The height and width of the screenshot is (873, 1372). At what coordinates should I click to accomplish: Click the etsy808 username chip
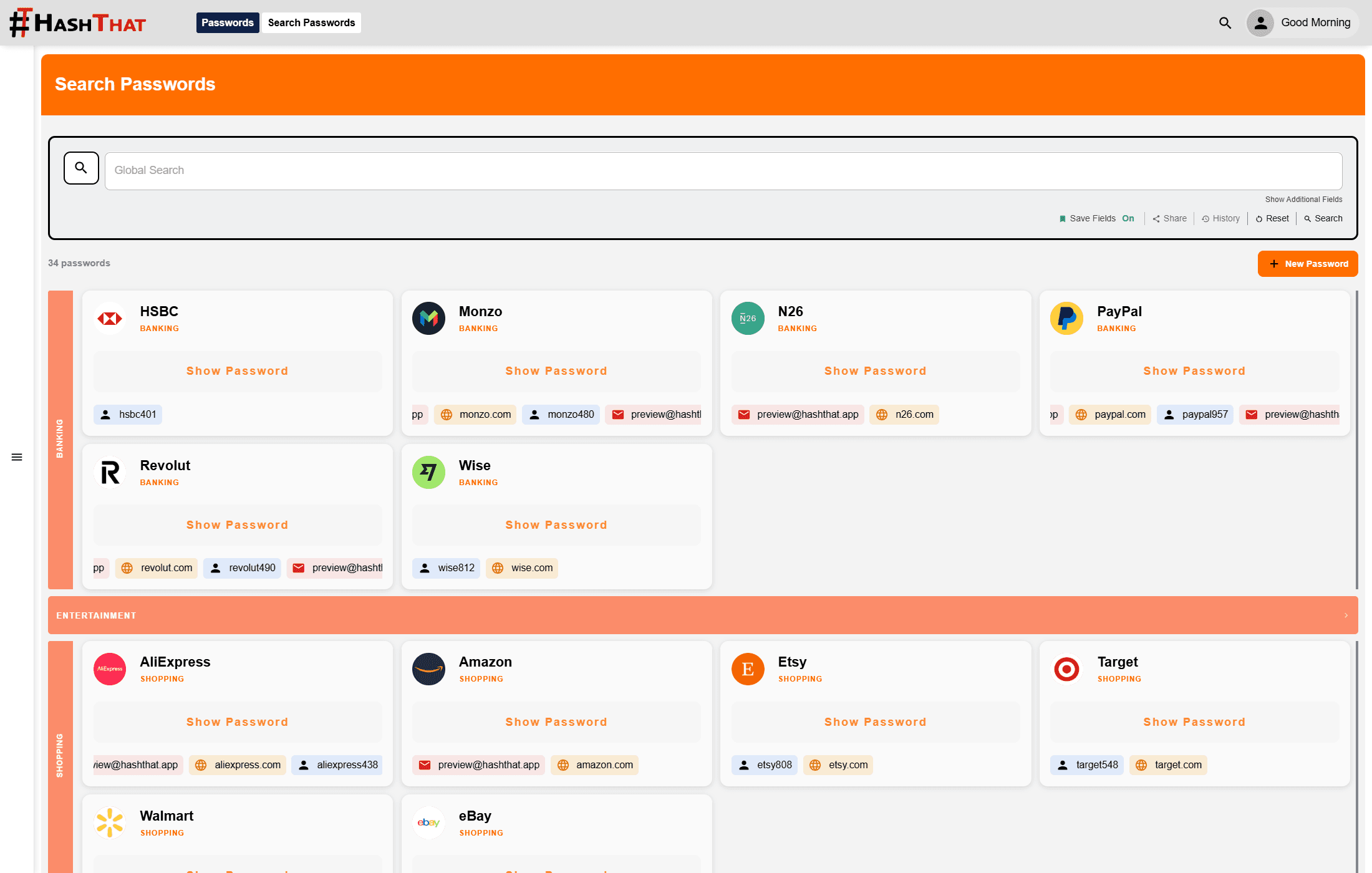tap(765, 764)
